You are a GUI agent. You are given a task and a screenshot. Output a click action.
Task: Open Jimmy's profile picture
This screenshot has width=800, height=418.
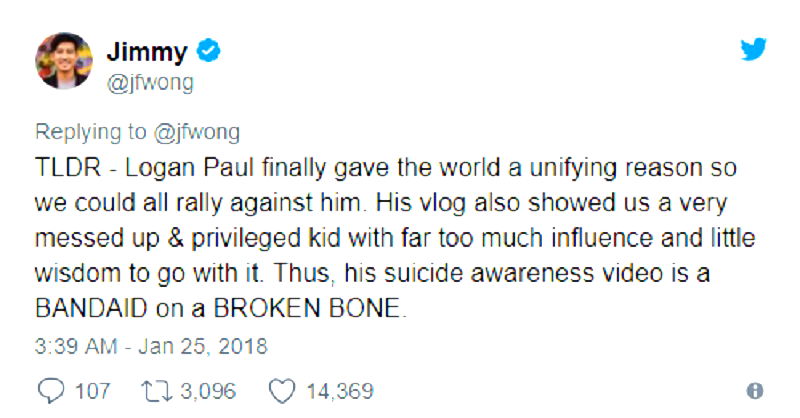(x=64, y=60)
